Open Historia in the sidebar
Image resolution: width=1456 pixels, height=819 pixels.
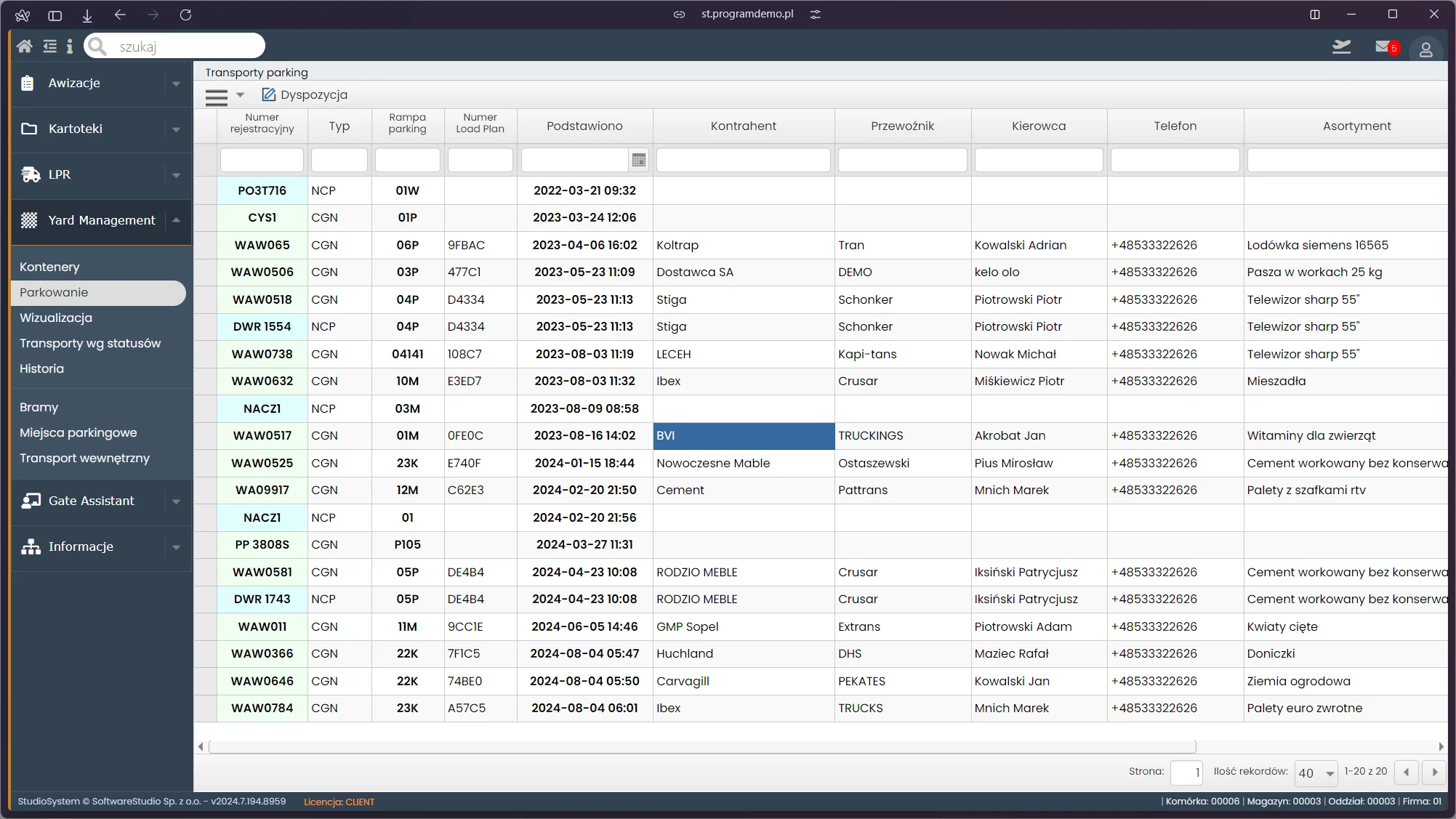[41, 368]
